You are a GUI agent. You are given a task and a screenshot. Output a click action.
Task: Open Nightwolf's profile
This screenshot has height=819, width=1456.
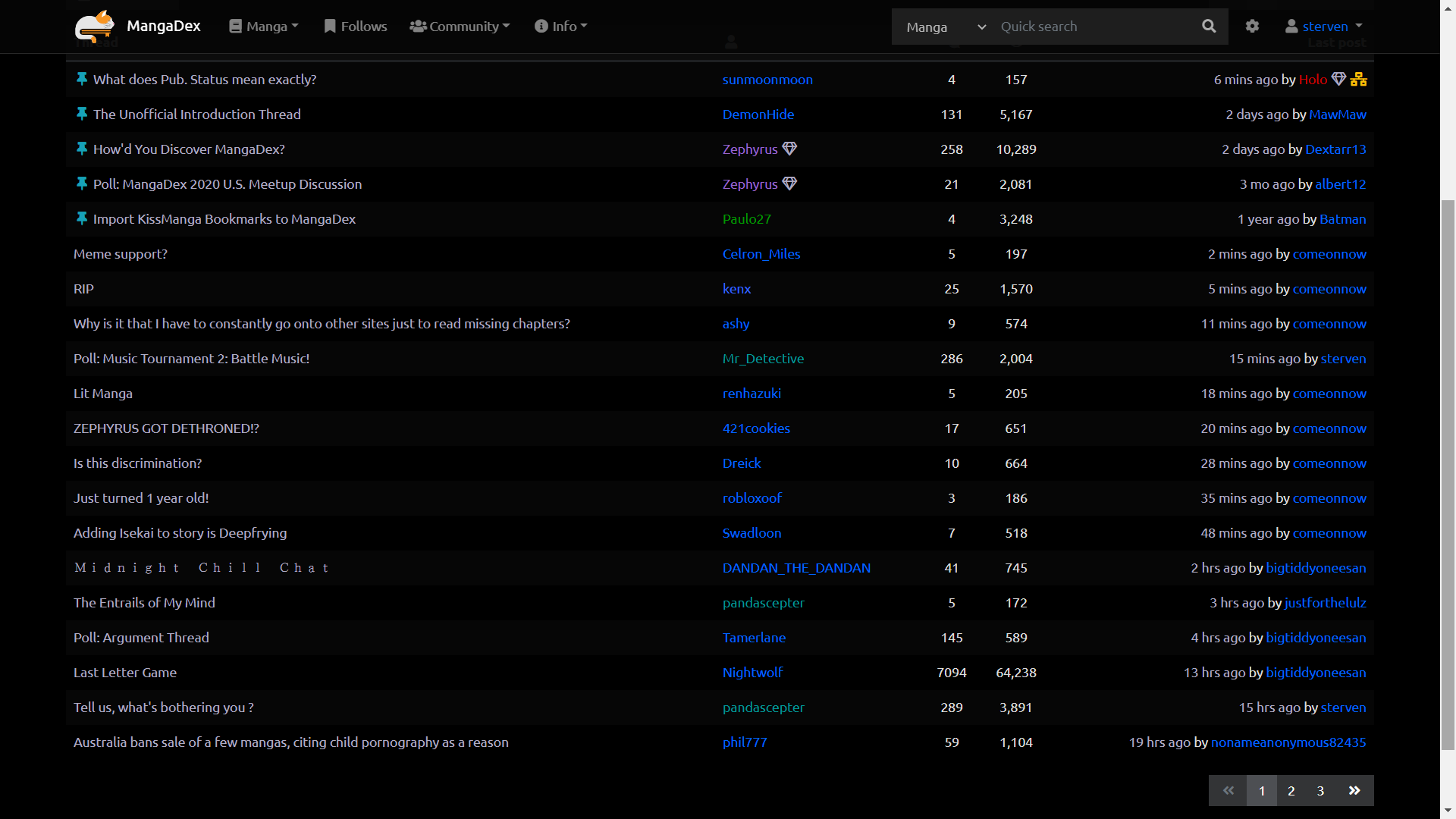click(x=753, y=672)
